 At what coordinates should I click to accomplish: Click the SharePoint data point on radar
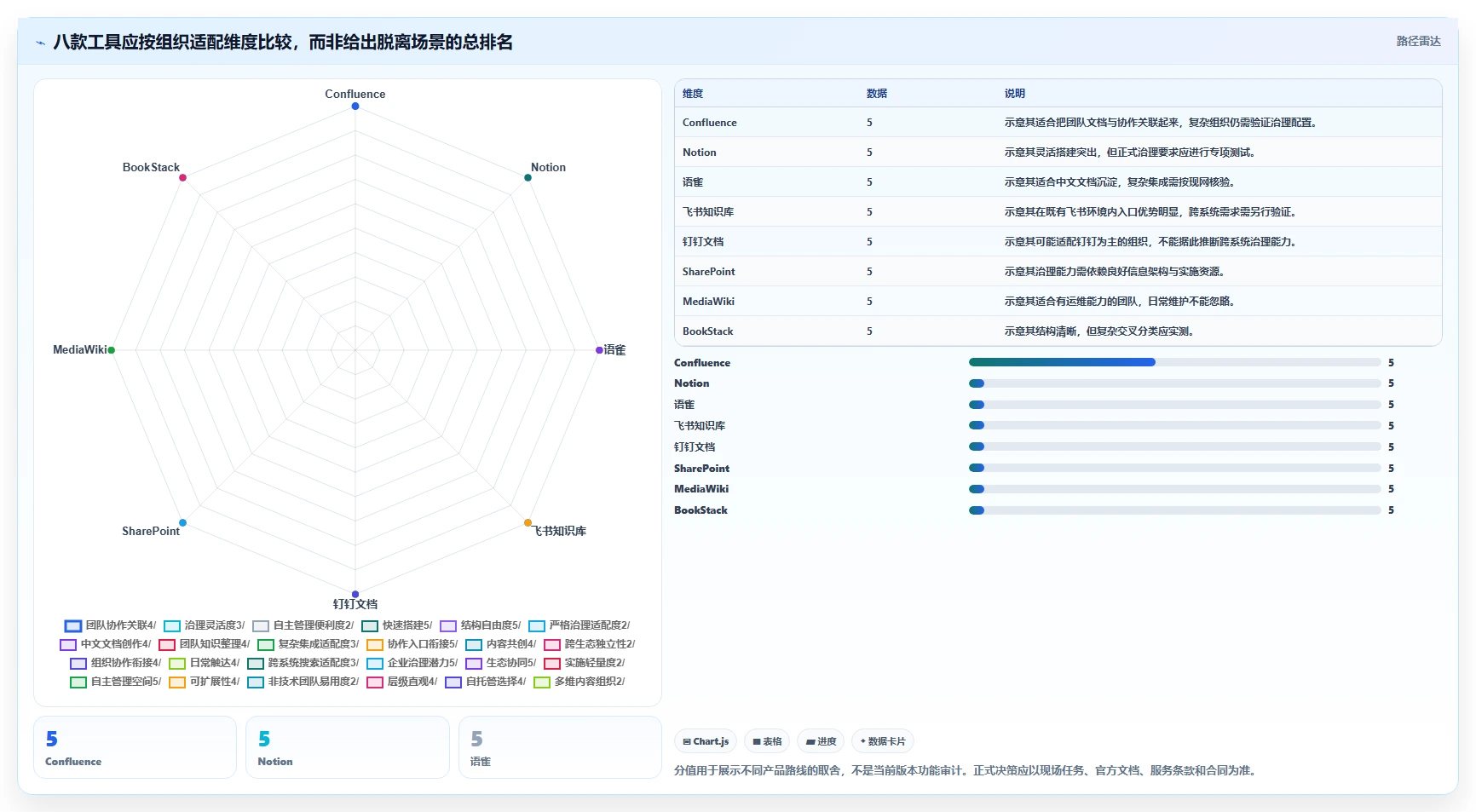(x=182, y=522)
